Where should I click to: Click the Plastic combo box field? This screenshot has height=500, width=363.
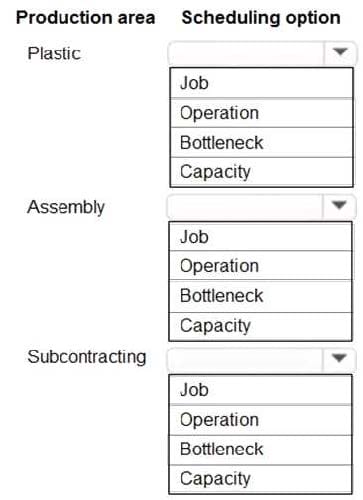pos(246,53)
